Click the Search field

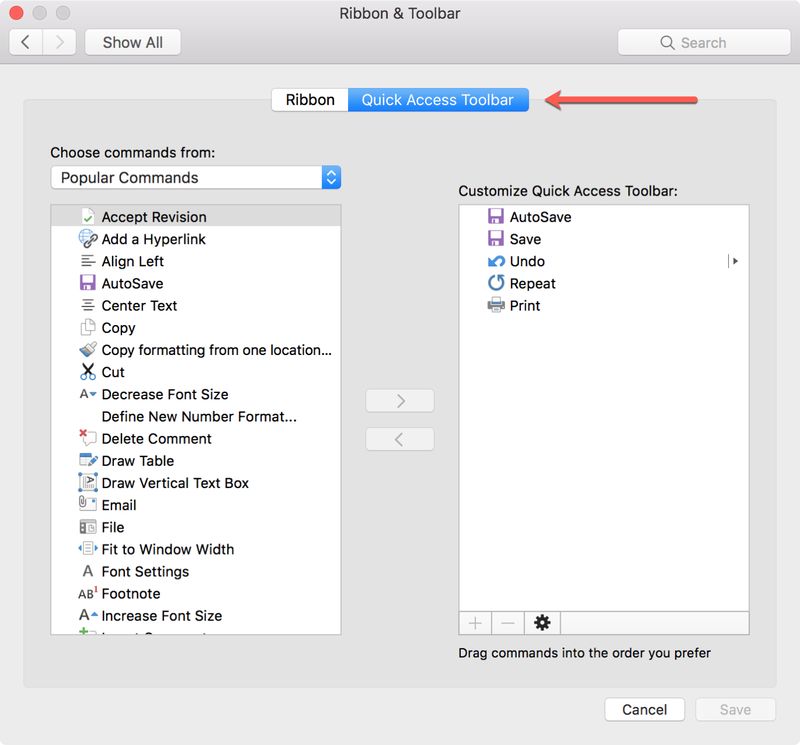(704, 42)
